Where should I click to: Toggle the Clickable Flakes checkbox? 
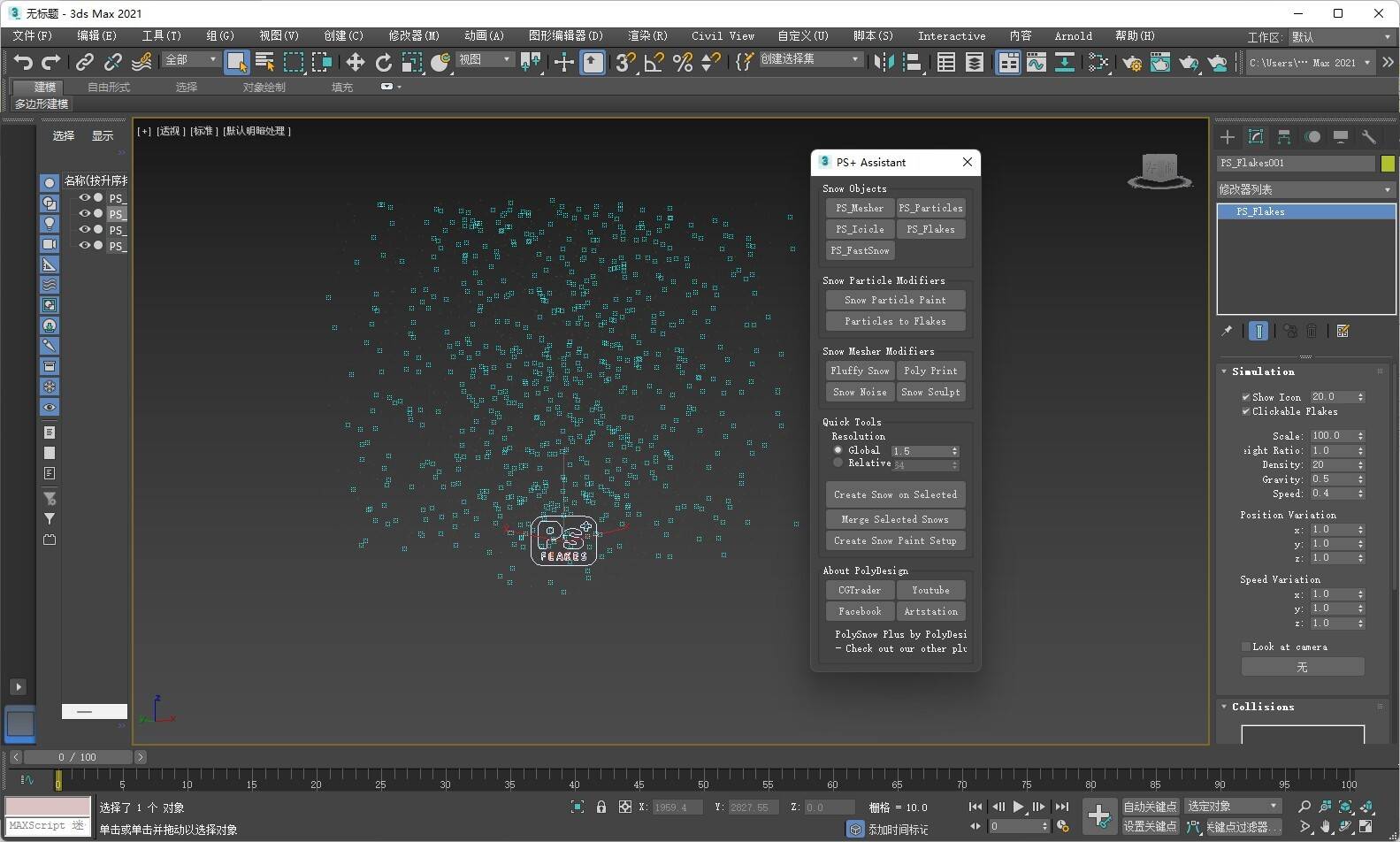coord(1246,411)
